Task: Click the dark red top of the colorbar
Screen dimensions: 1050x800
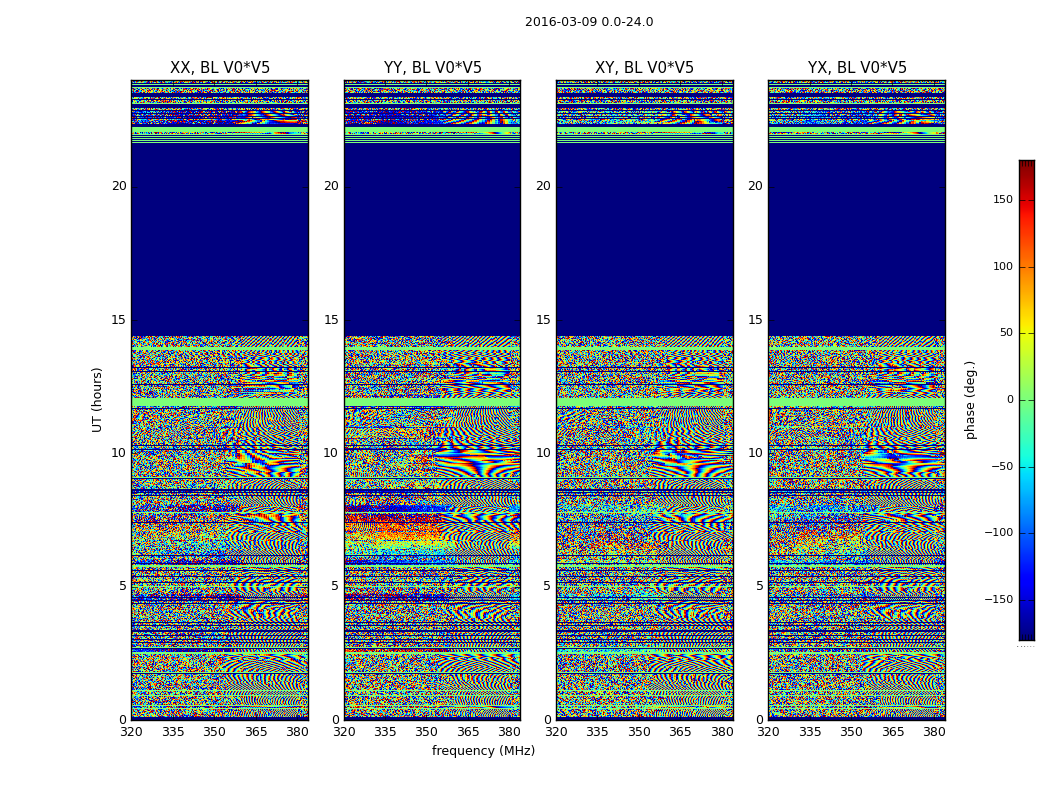Action: click(1026, 165)
